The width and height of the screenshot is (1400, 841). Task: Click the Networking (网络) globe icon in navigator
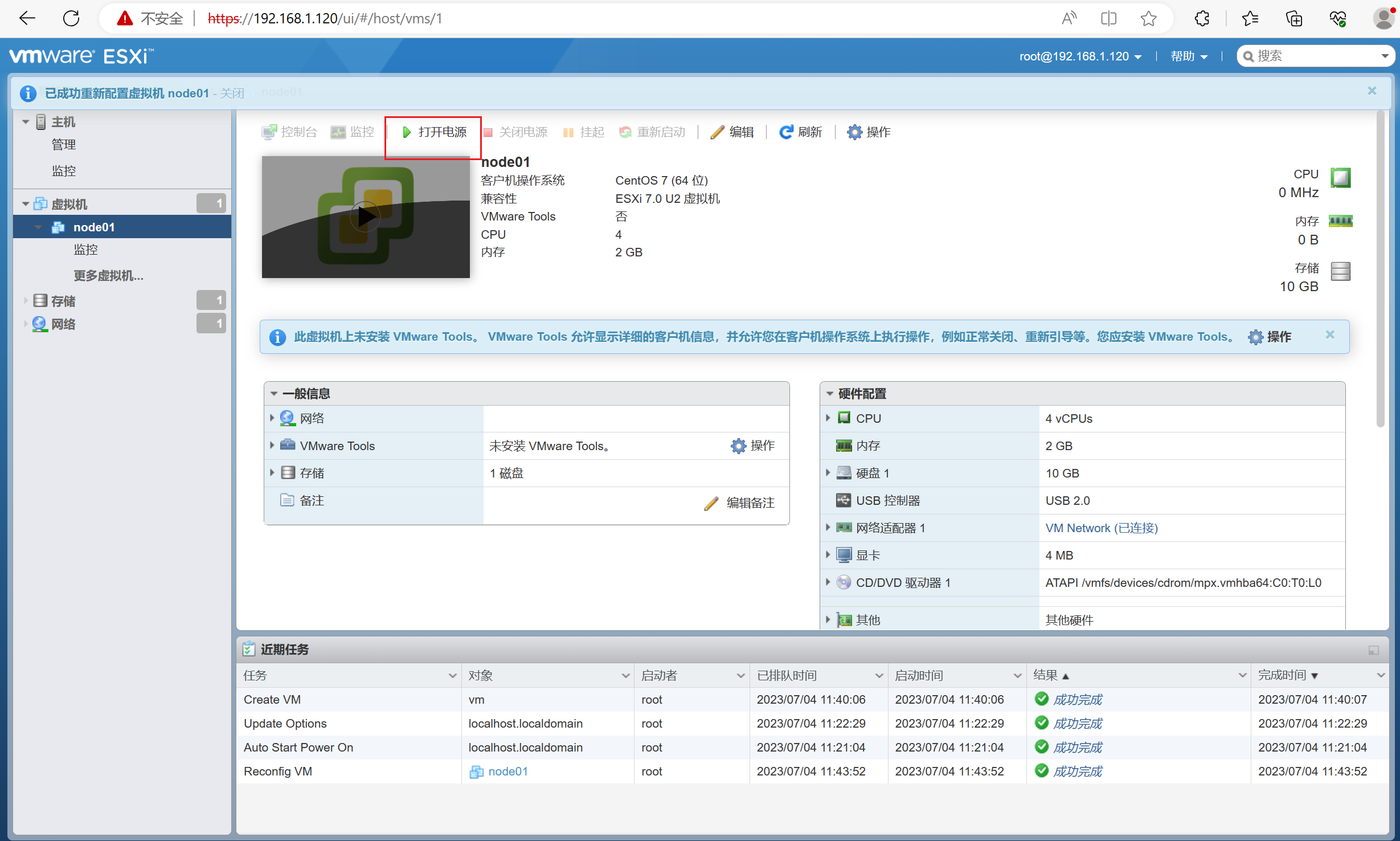[x=40, y=324]
